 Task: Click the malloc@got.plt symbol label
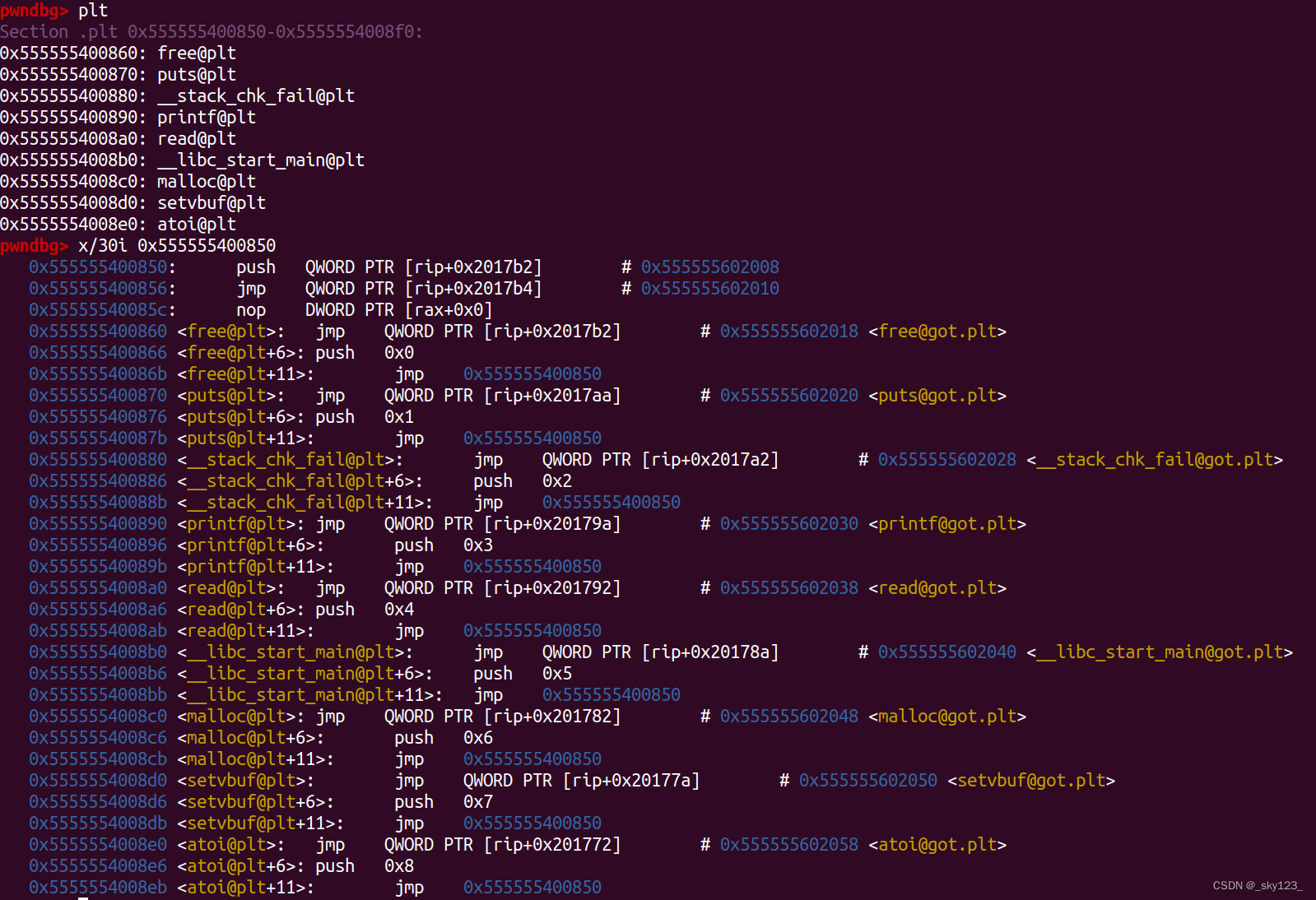point(946,717)
